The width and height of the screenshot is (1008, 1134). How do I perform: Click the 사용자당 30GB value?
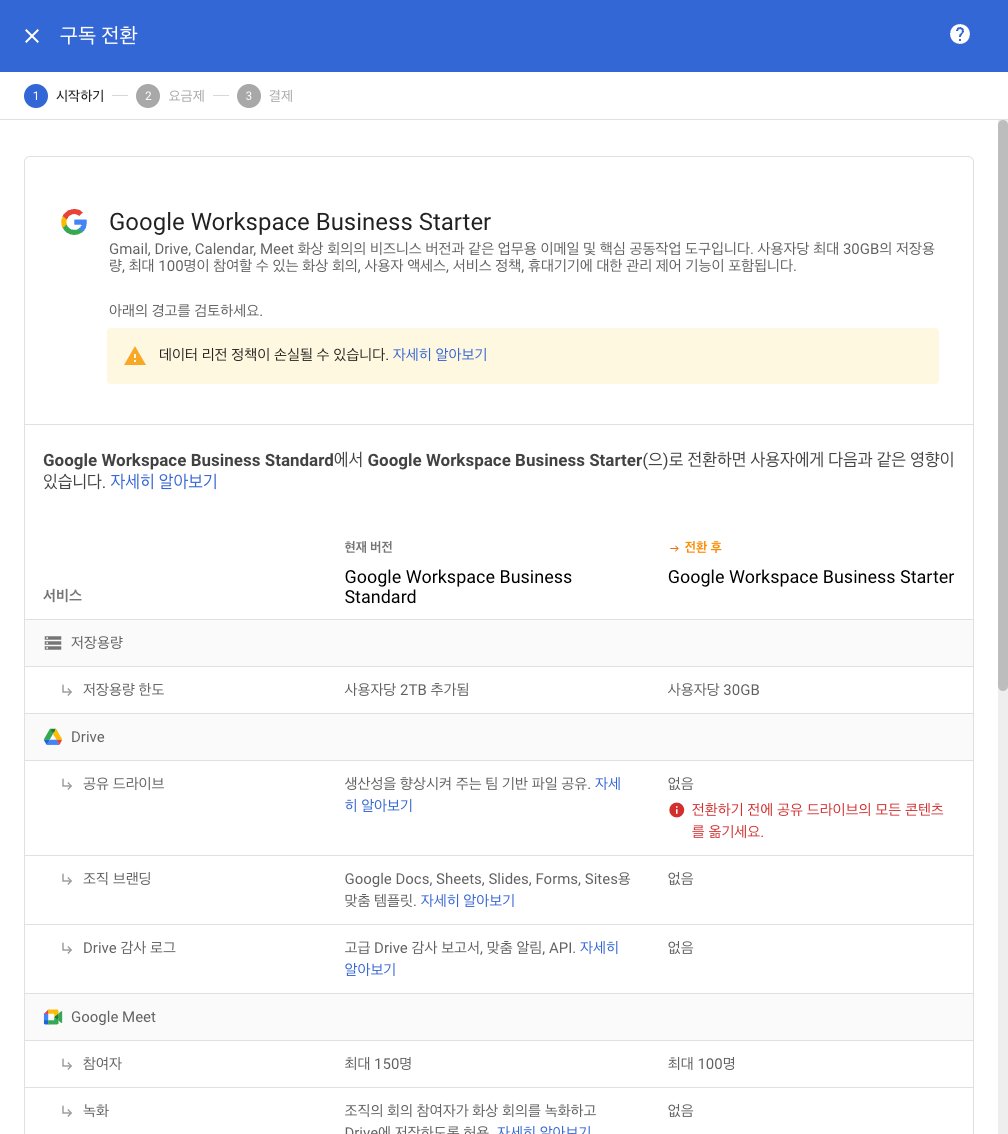[x=713, y=689]
